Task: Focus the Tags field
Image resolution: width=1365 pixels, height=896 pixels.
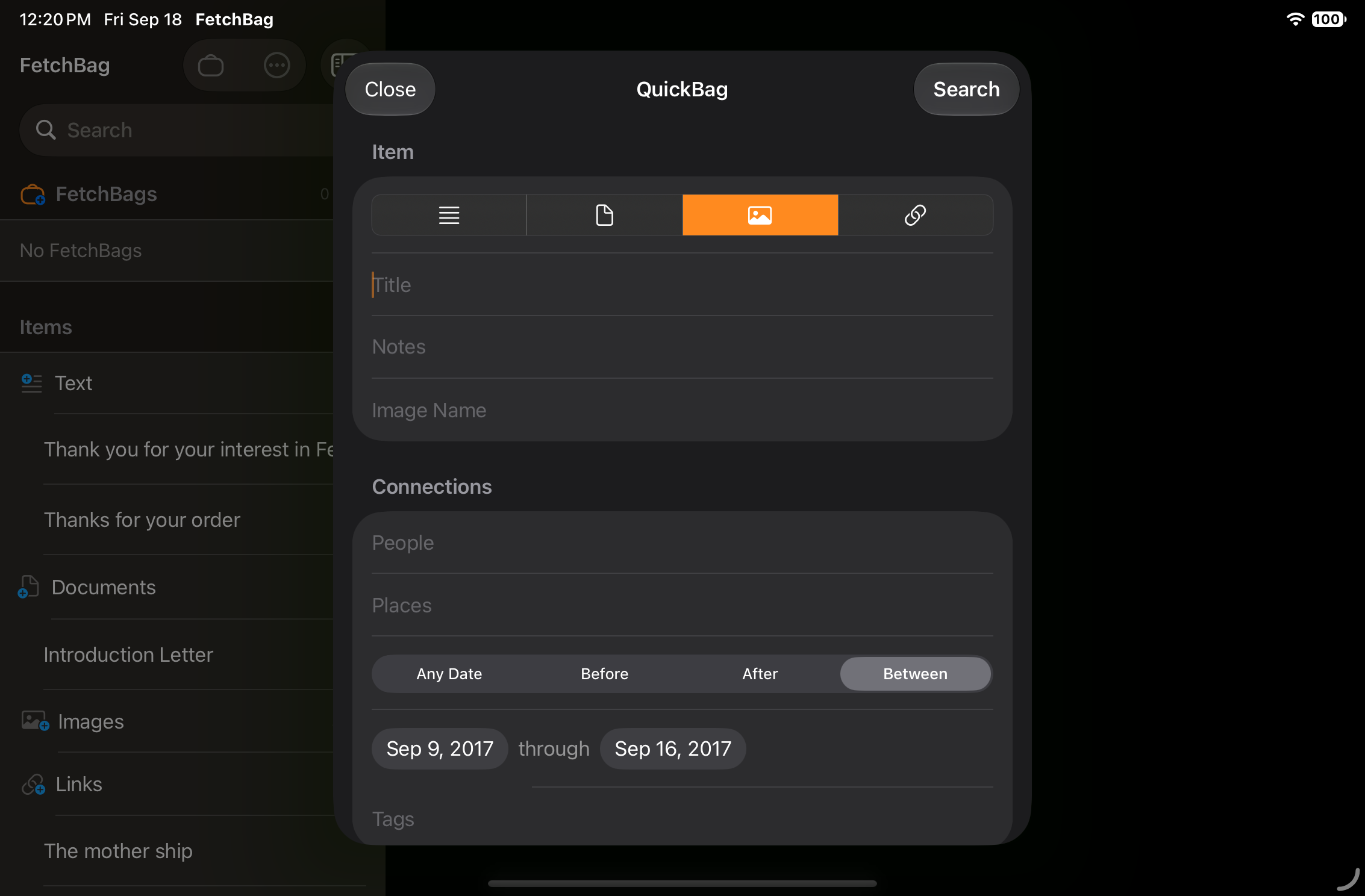Action: pos(682,819)
